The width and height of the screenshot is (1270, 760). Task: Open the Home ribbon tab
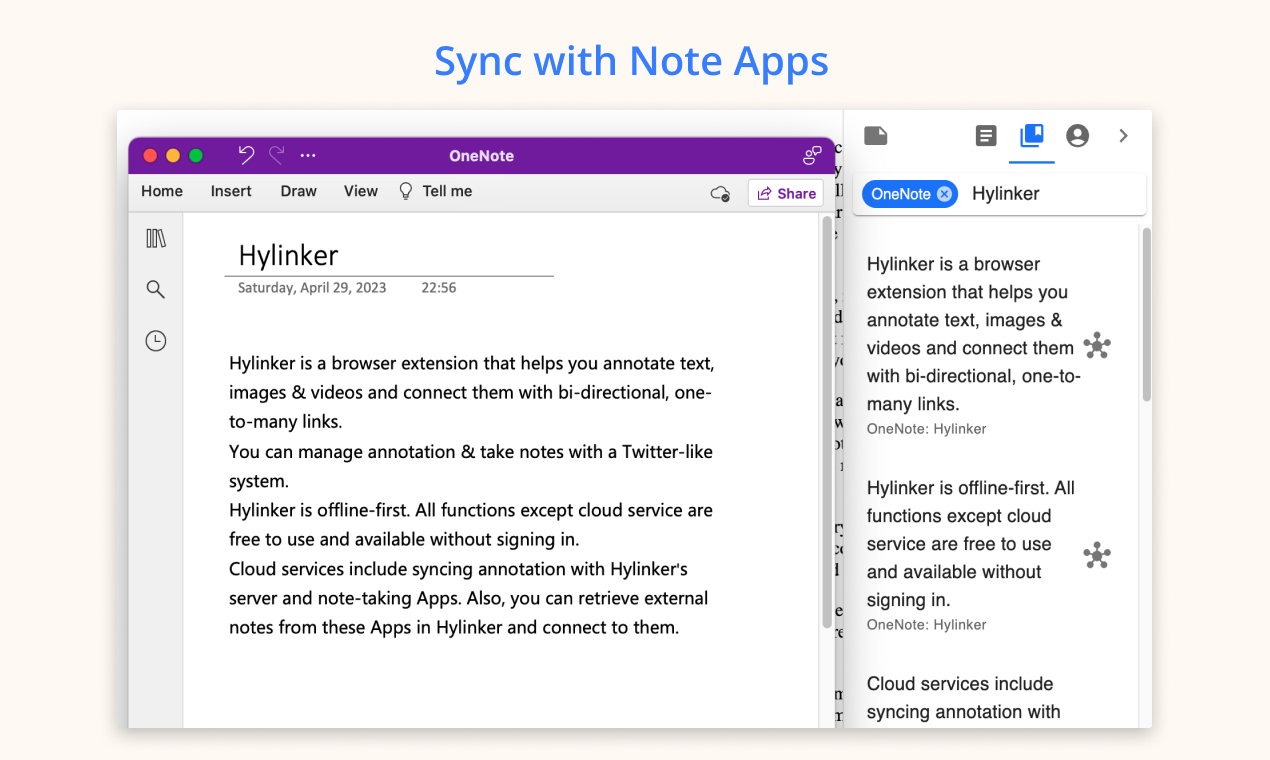162,191
